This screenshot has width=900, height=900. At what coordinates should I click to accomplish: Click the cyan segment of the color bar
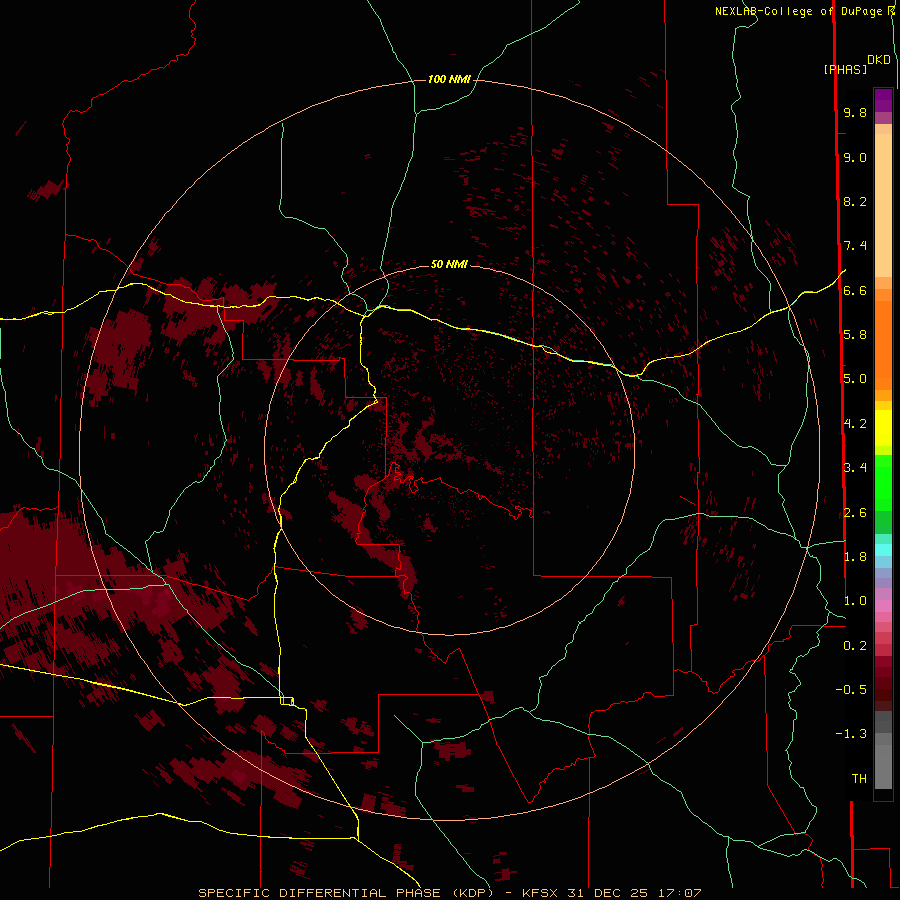(883, 550)
